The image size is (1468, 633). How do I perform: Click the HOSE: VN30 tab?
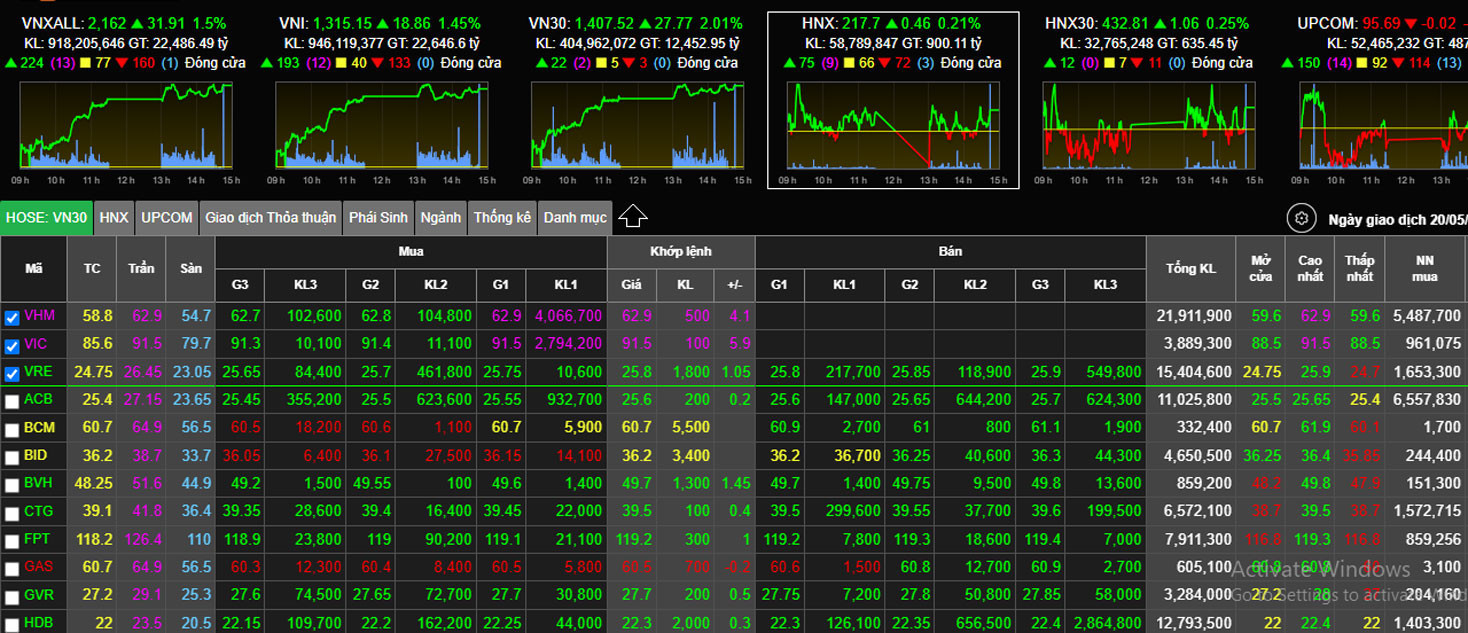tap(47, 218)
